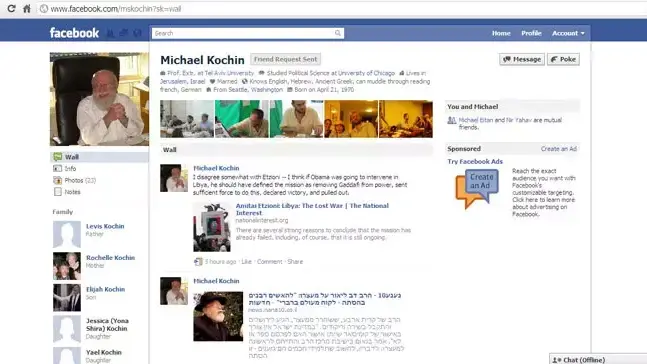647x364 pixels.
Task: Click Michael Eitan mutual friend link
Action: click(x=476, y=120)
